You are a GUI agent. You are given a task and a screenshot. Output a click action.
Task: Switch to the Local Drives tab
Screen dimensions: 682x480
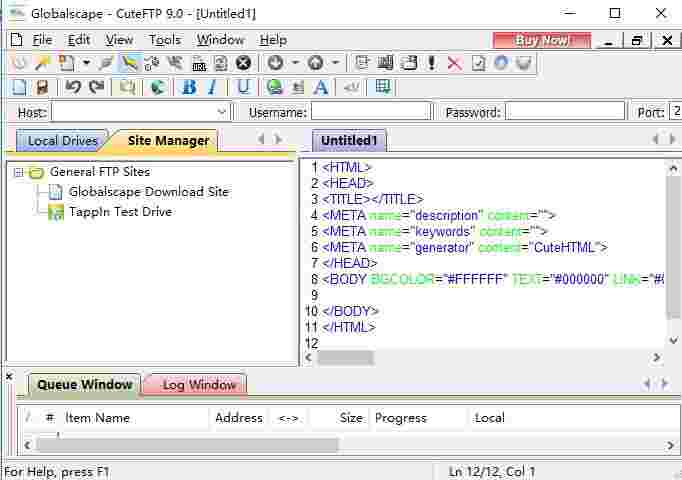click(x=62, y=141)
